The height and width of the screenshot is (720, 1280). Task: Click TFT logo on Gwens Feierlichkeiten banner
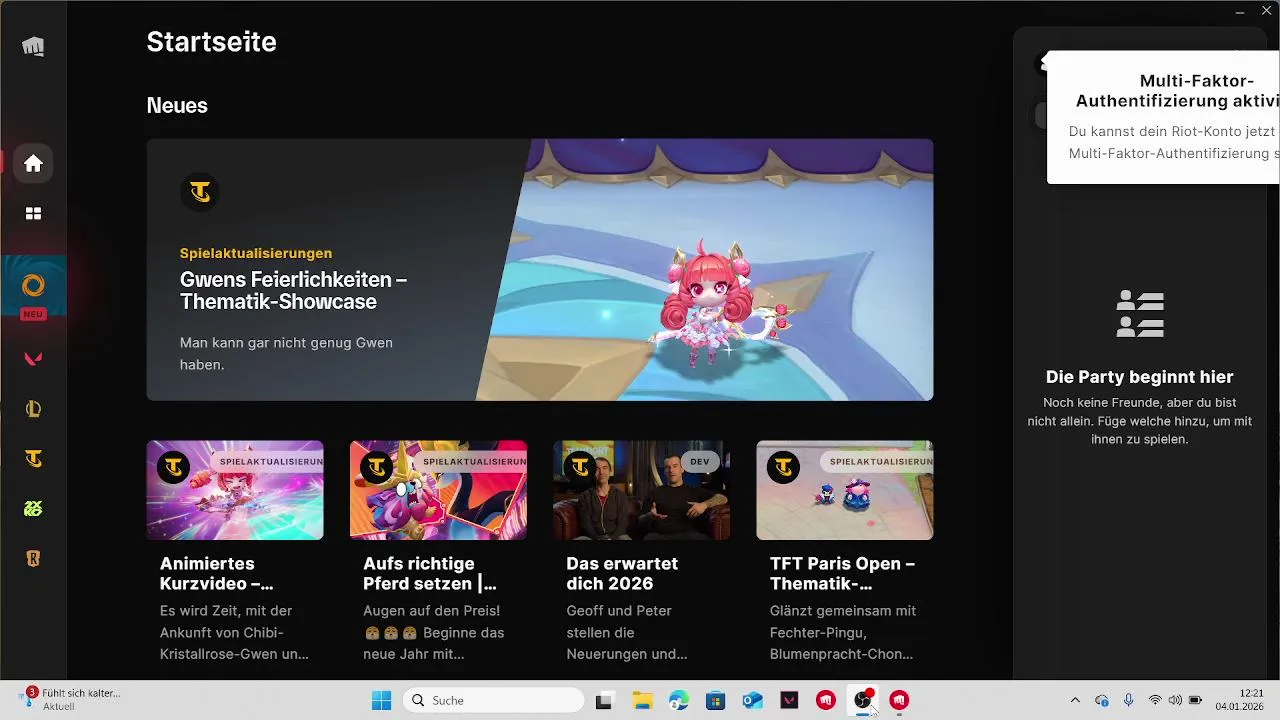click(x=200, y=191)
